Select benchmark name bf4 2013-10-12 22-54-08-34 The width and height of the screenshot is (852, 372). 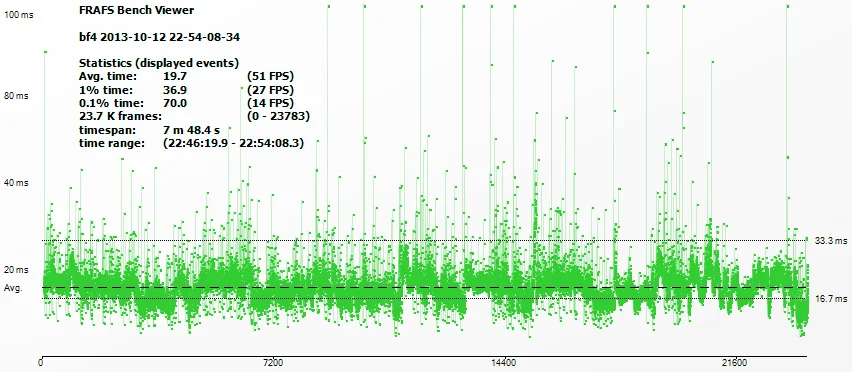tap(160, 37)
